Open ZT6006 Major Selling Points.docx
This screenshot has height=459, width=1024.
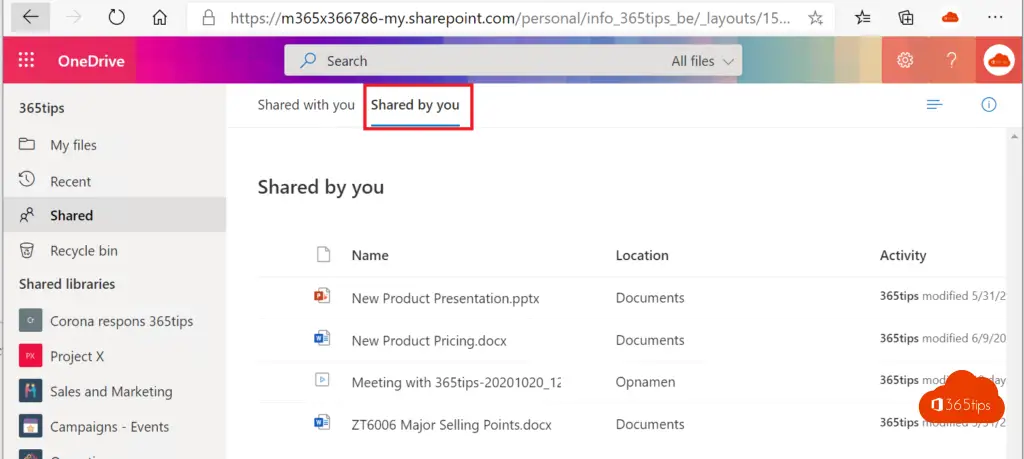coord(451,425)
